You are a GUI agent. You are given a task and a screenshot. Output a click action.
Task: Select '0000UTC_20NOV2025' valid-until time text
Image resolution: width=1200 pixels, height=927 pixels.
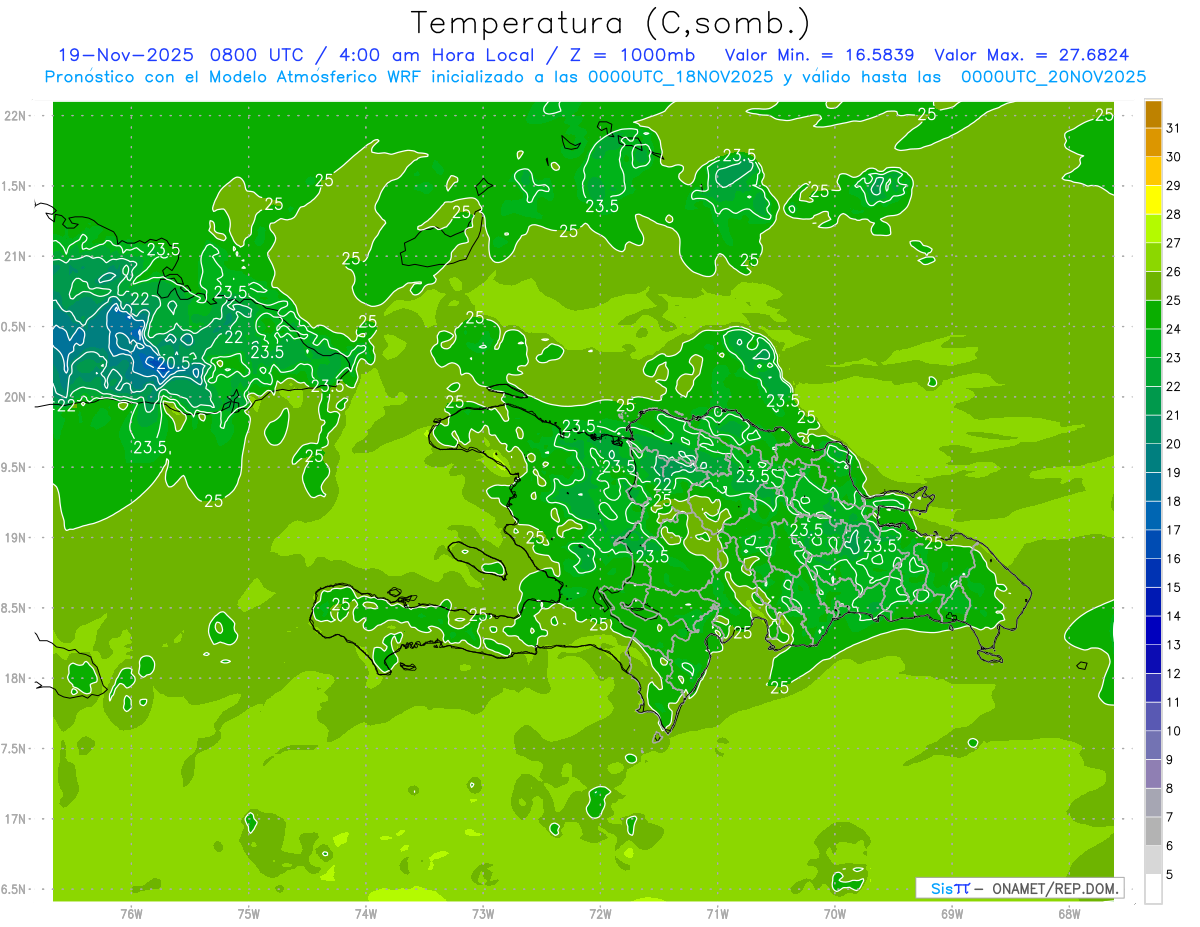(1053, 76)
